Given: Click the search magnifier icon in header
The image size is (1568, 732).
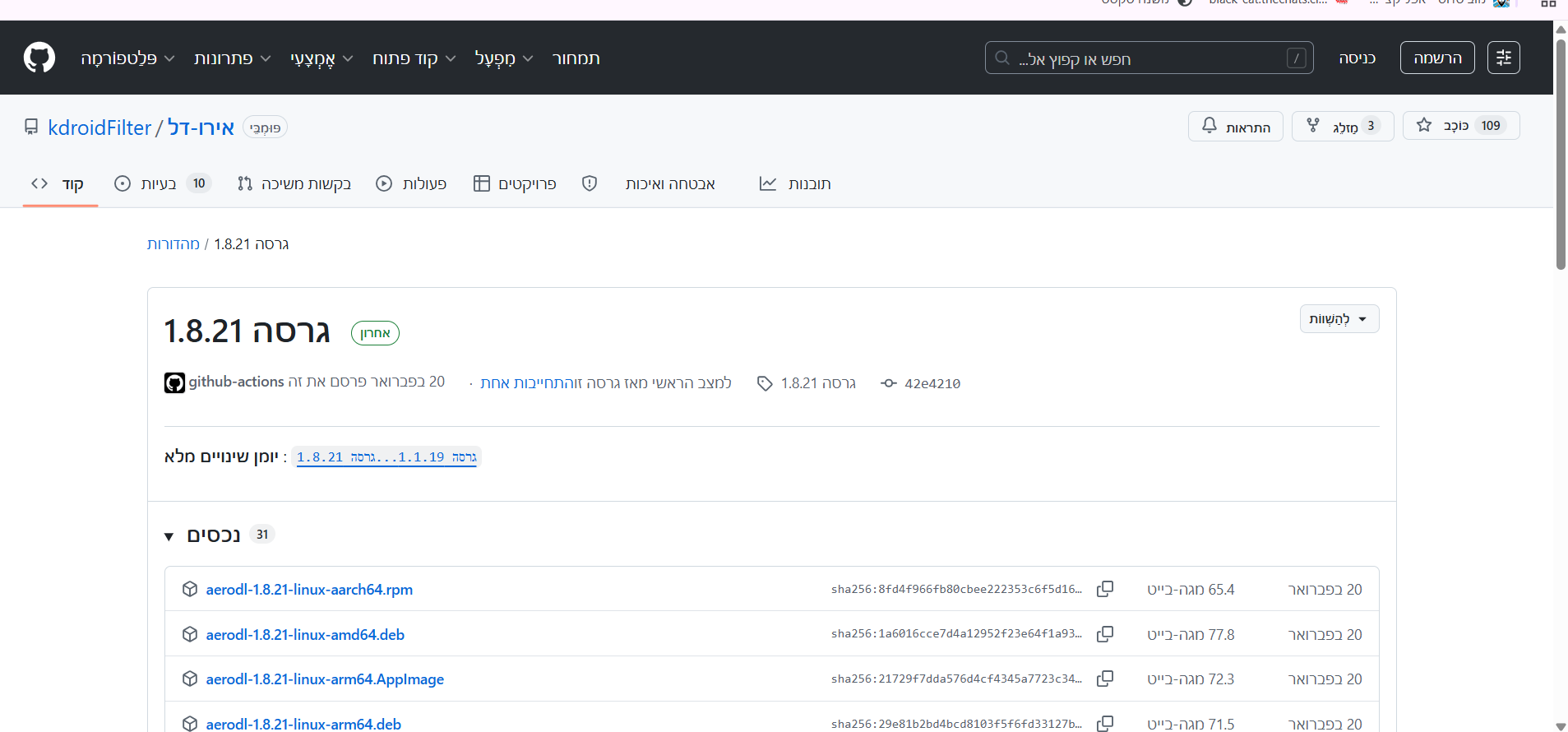Looking at the screenshot, I should pyautogui.click(x=1002, y=58).
